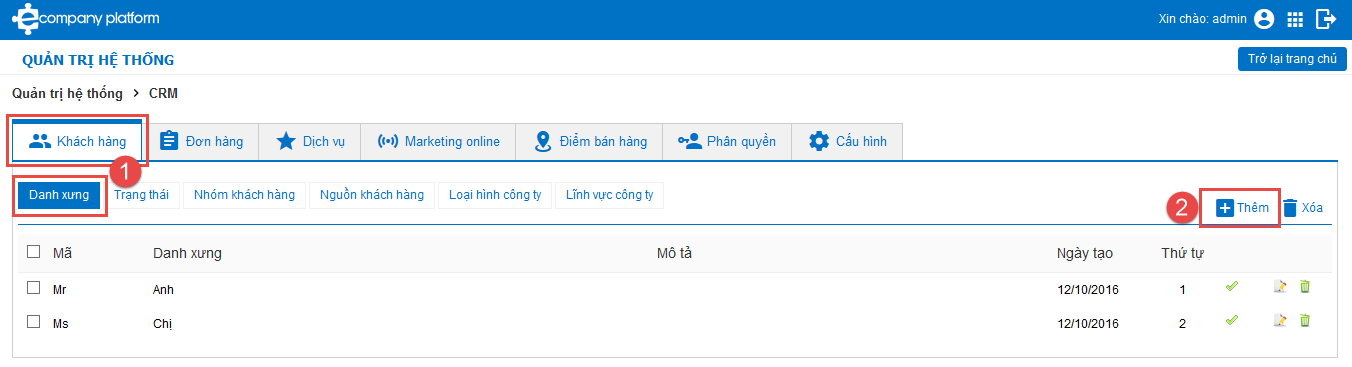Click the Thứ tự column header
Screen dimensions: 1352x367
[x=1182, y=253]
